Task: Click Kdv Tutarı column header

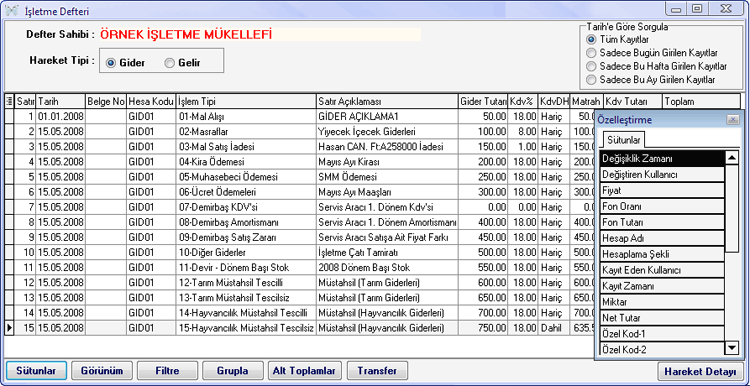Action: tap(632, 101)
